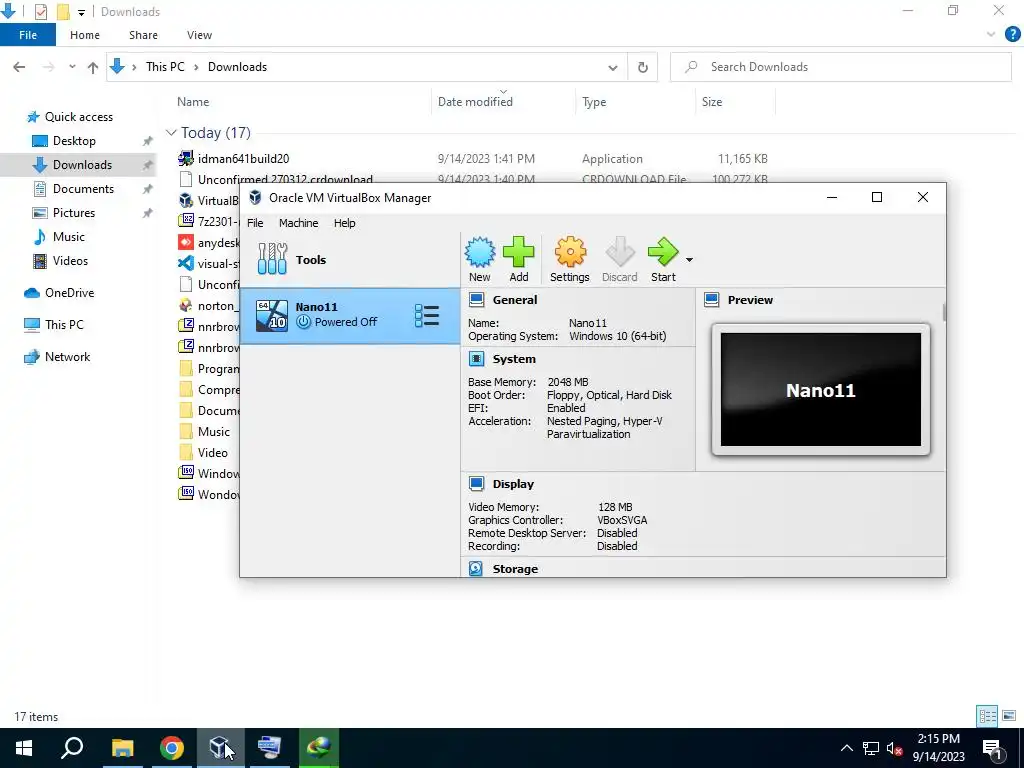
Task: Open the VirtualBox Help menu
Action: click(344, 223)
